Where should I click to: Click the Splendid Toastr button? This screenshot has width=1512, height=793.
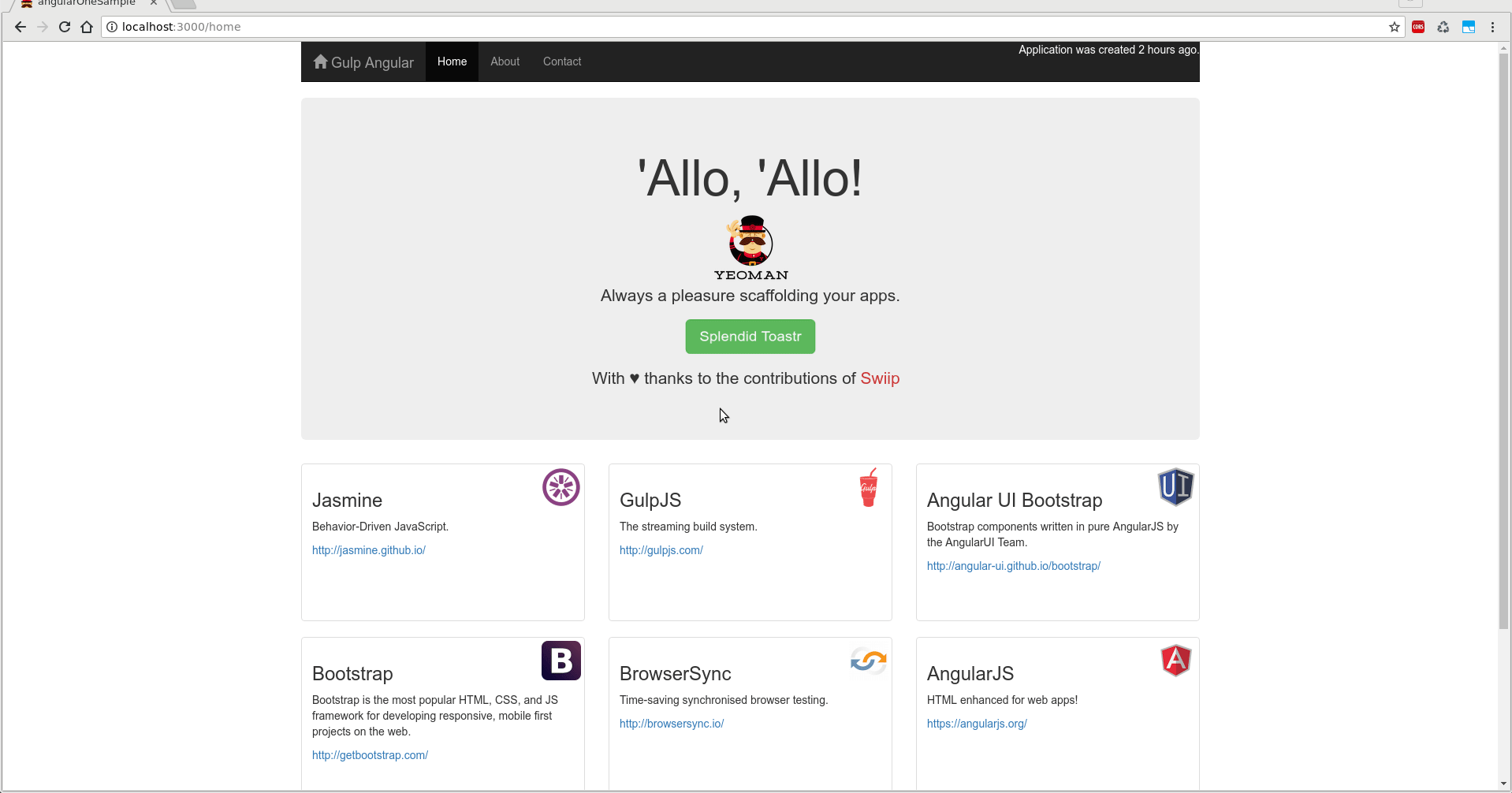click(750, 337)
